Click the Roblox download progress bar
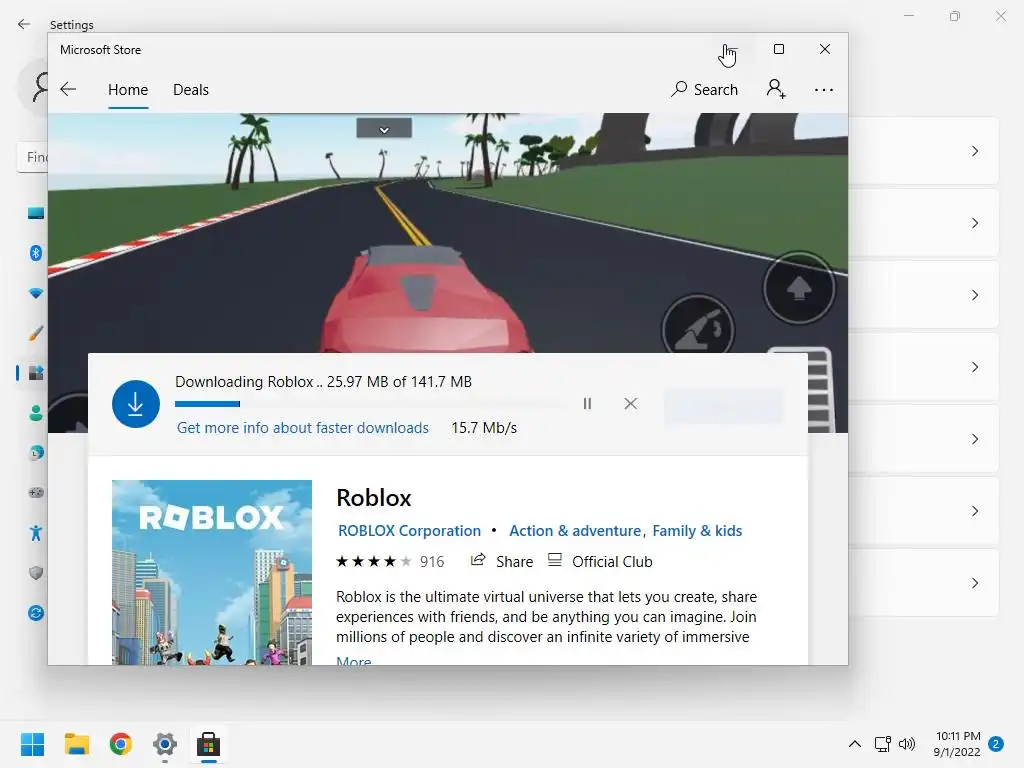Screen dimensions: 1024x768 point(369,404)
